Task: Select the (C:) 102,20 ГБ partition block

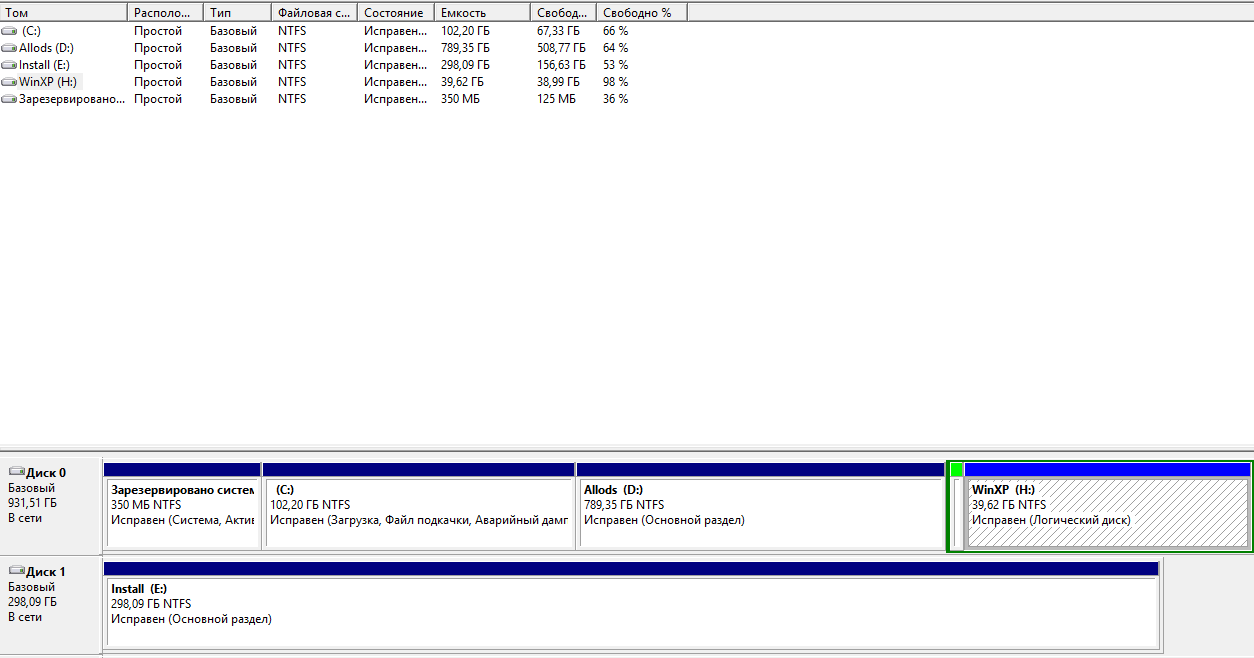Action: 418,512
